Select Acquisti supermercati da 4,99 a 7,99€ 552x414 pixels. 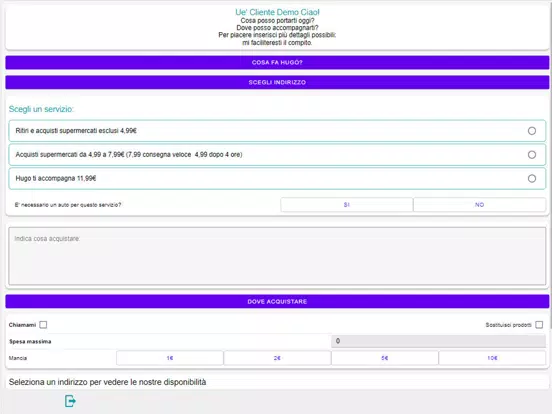tap(277, 155)
